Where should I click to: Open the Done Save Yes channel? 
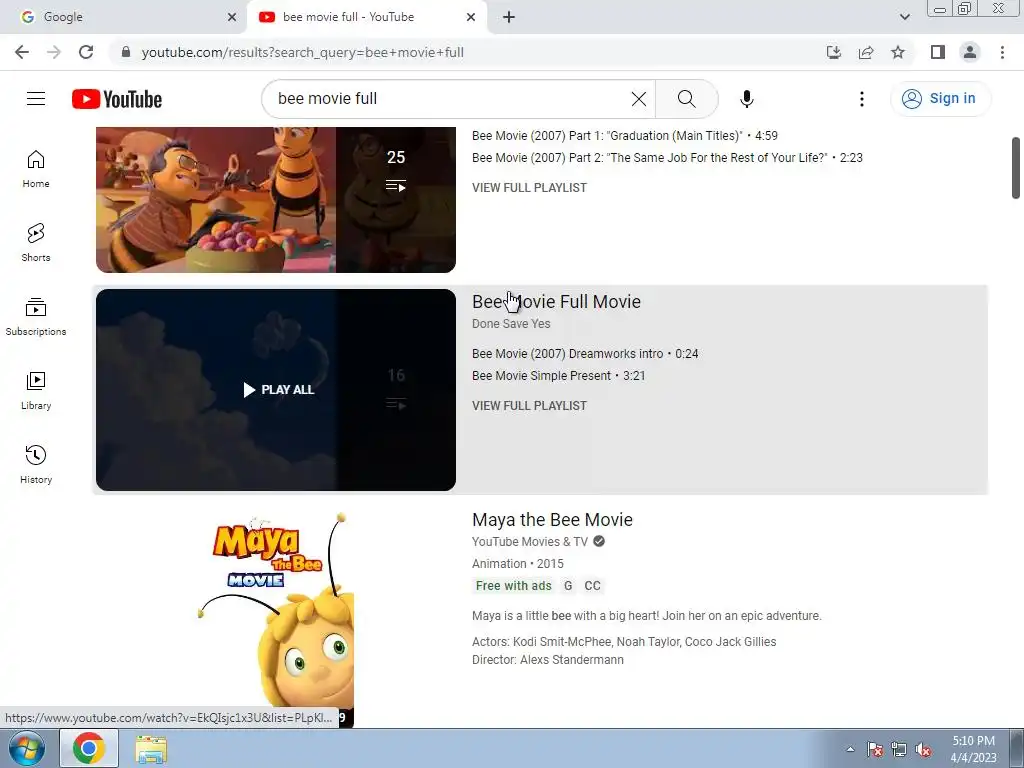(x=511, y=324)
